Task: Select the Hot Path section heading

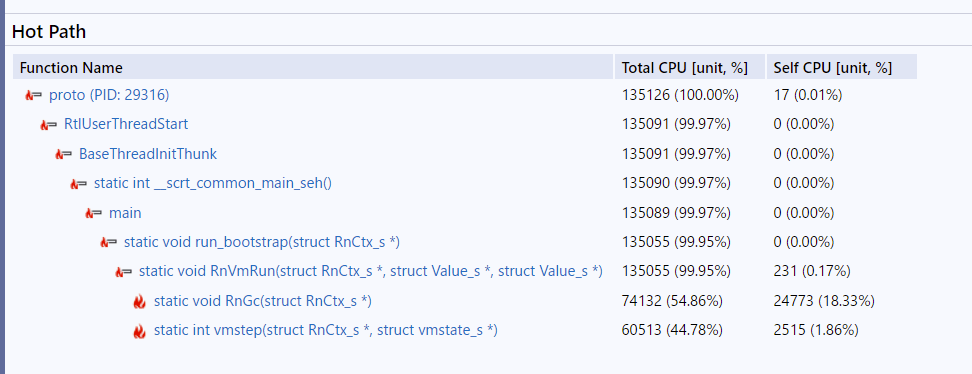Action: (49, 32)
